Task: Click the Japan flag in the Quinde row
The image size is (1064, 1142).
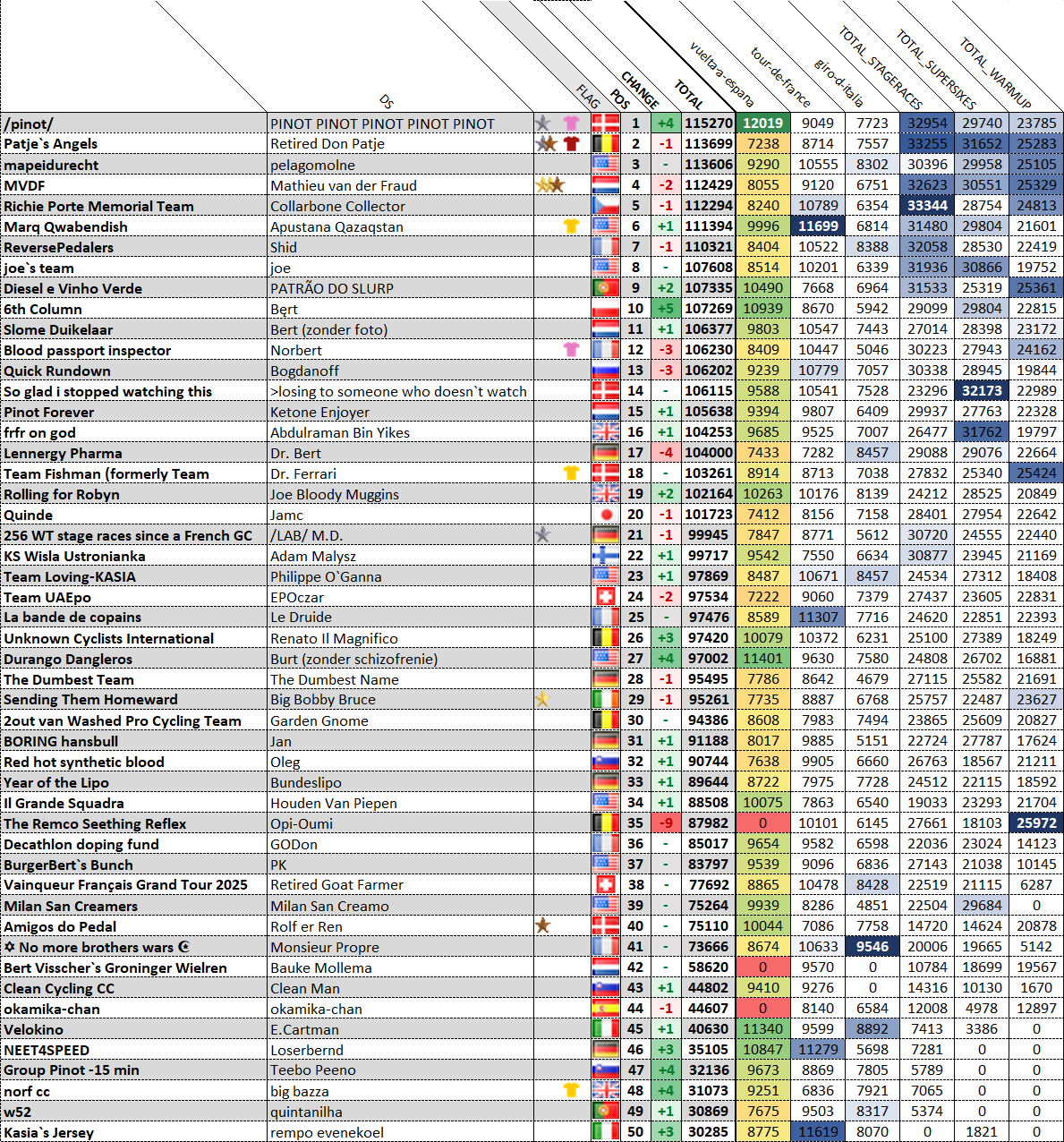Action: (606, 515)
